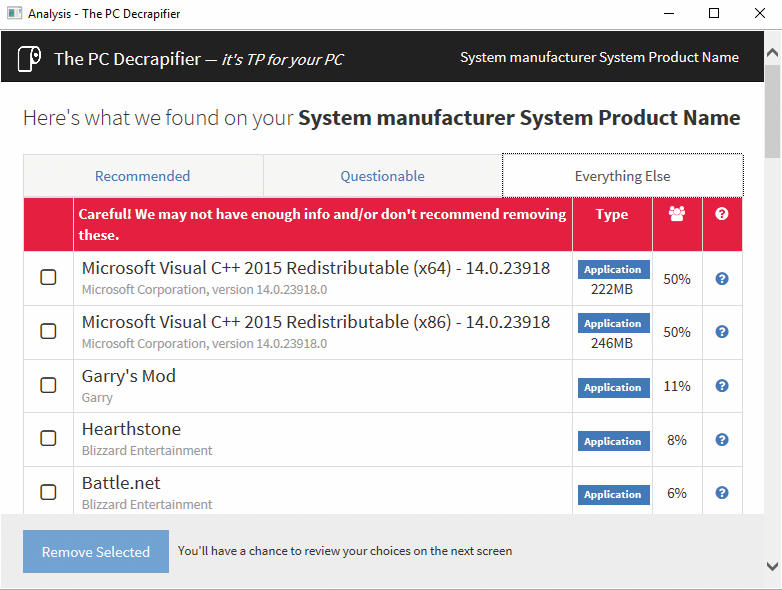
Task: Click Application badge for Visual C++ (x64)
Action: 613,269
